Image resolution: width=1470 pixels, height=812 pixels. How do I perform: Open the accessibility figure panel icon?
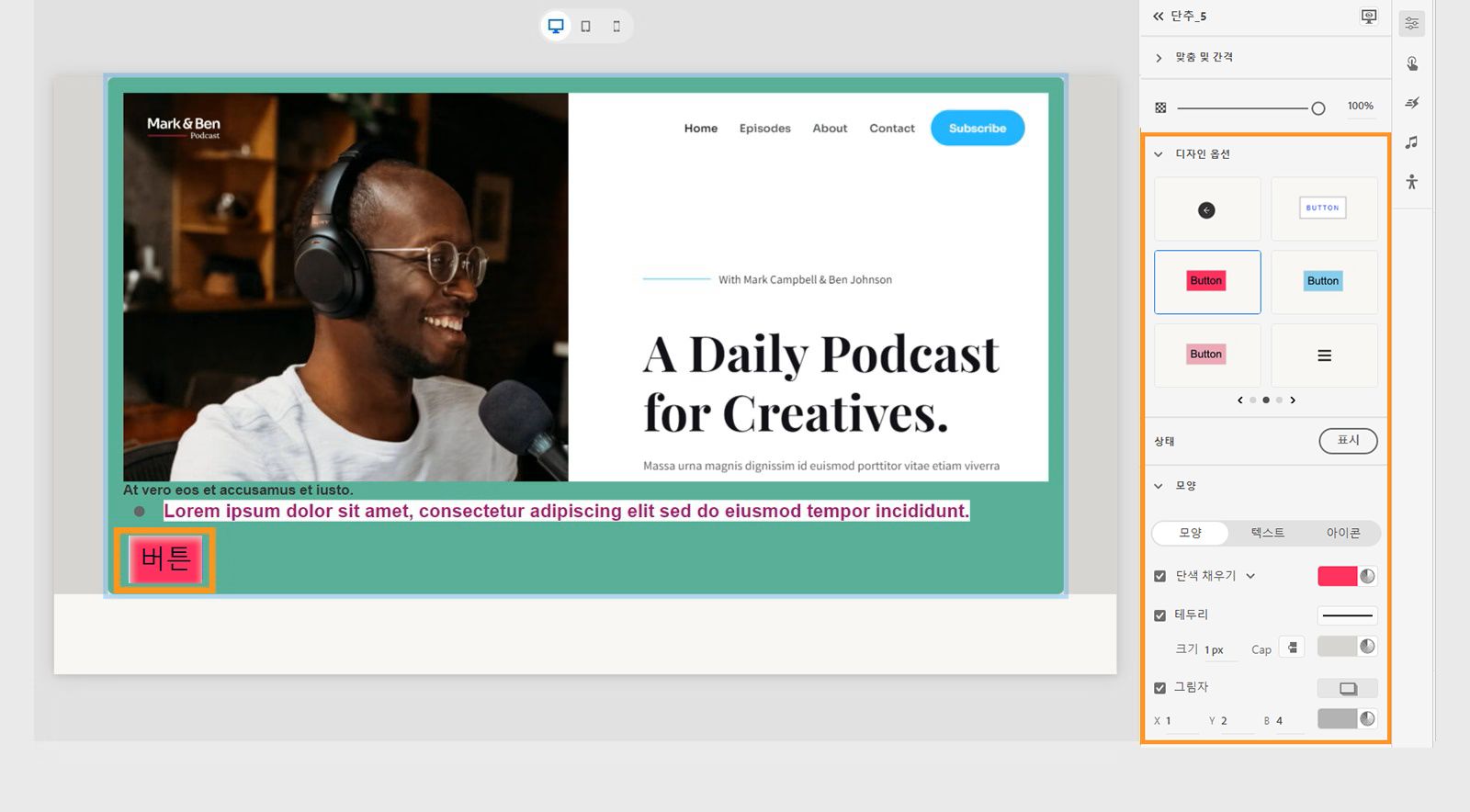point(1412,182)
